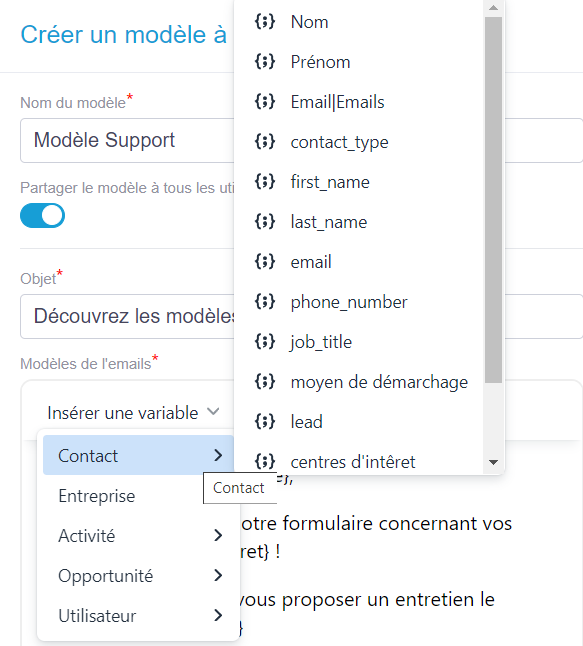
Task: Expand the Activité submenu arrow
Action: [218, 535]
